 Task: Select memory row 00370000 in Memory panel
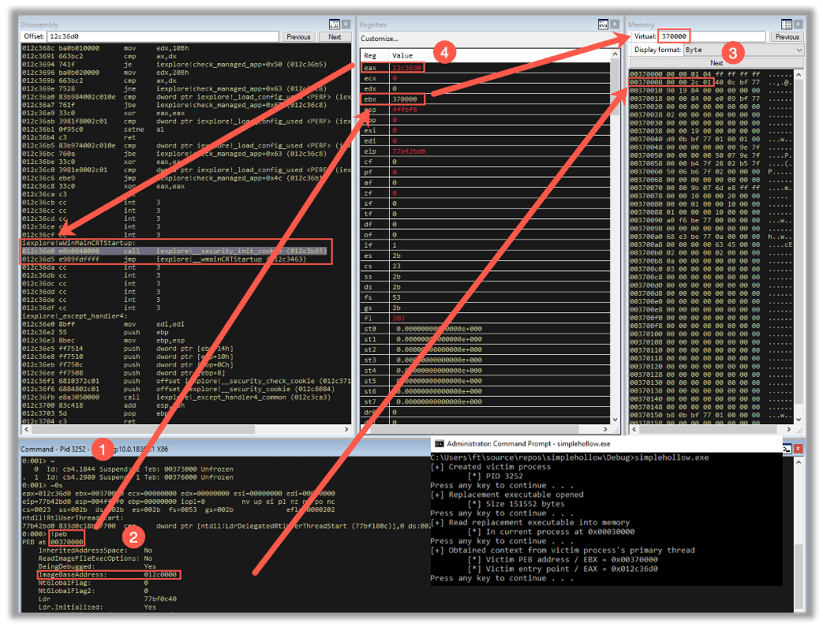[x=700, y=74]
